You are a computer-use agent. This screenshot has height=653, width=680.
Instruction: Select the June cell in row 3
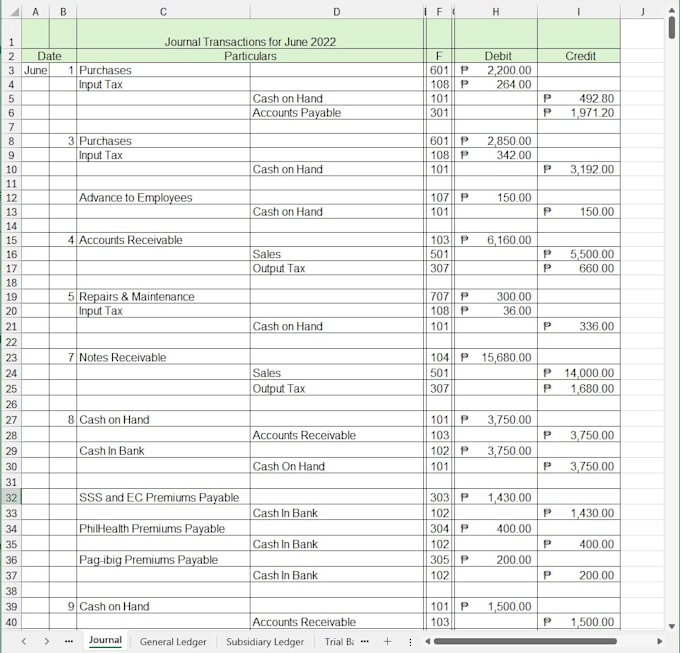(35, 70)
